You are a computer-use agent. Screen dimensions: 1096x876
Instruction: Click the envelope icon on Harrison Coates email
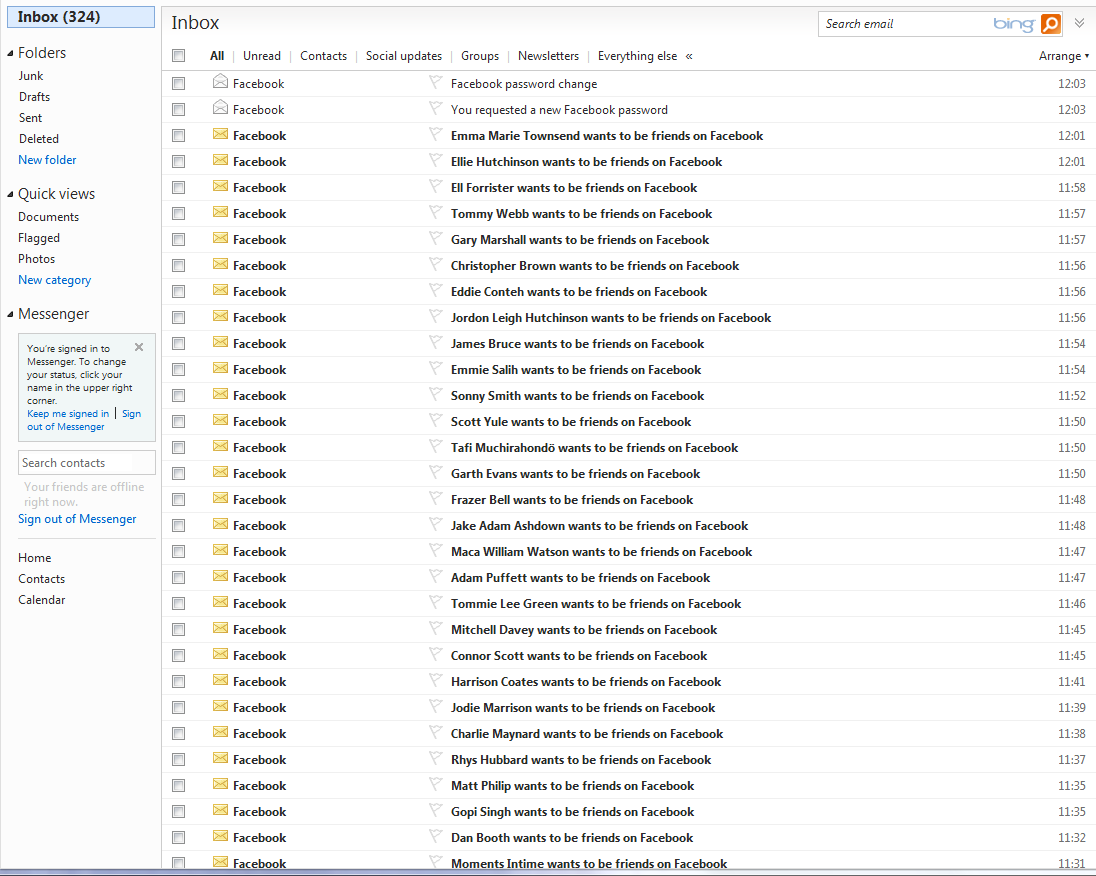click(x=220, y=681)
